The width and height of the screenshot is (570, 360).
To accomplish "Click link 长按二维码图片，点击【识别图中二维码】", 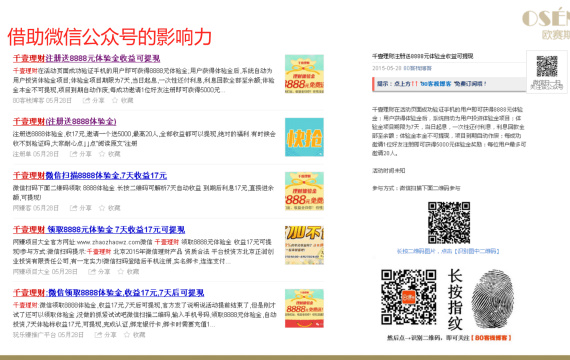I will [448, 251].
